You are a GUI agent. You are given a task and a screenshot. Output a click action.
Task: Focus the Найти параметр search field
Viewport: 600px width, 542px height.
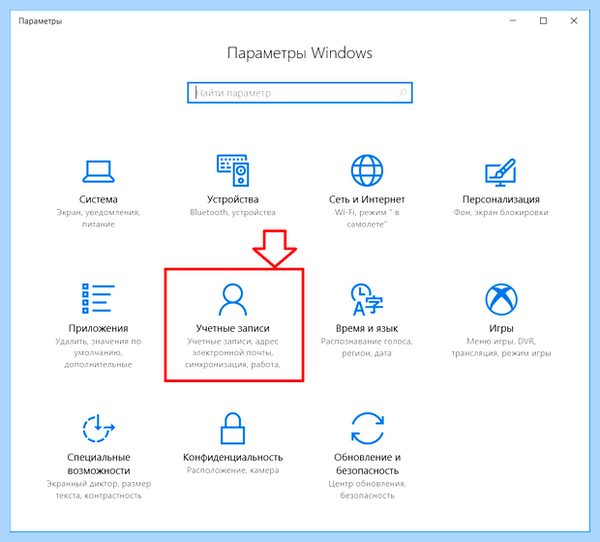pos(300,93)
